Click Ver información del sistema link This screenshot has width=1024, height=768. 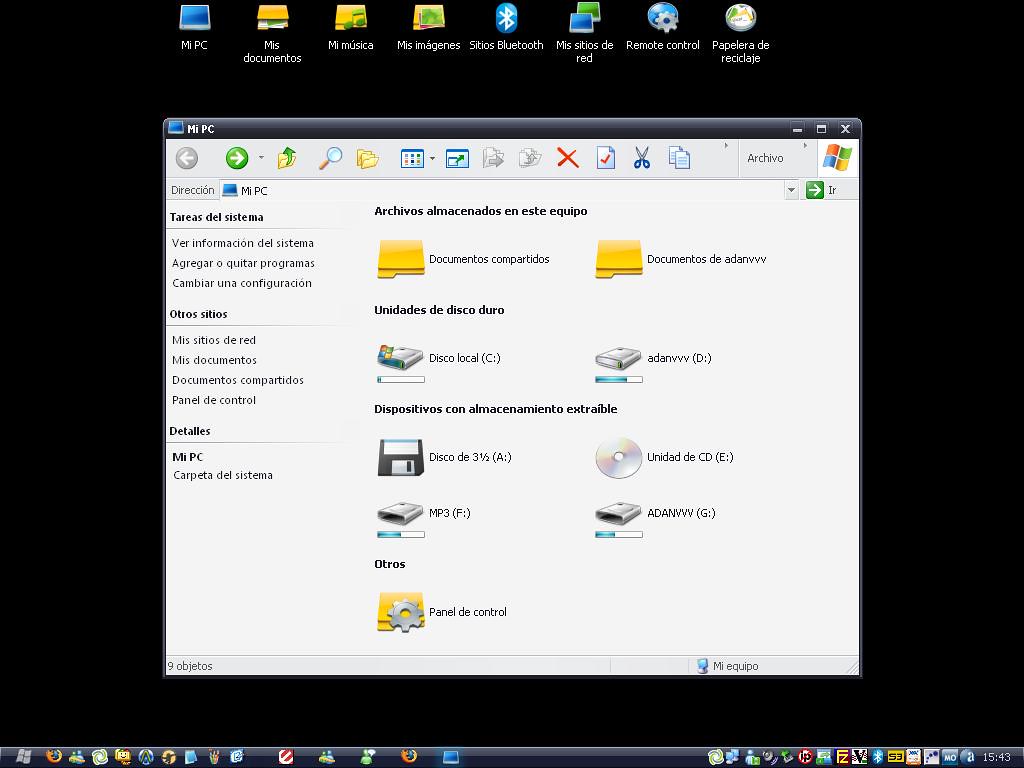[x=243, y=243]
